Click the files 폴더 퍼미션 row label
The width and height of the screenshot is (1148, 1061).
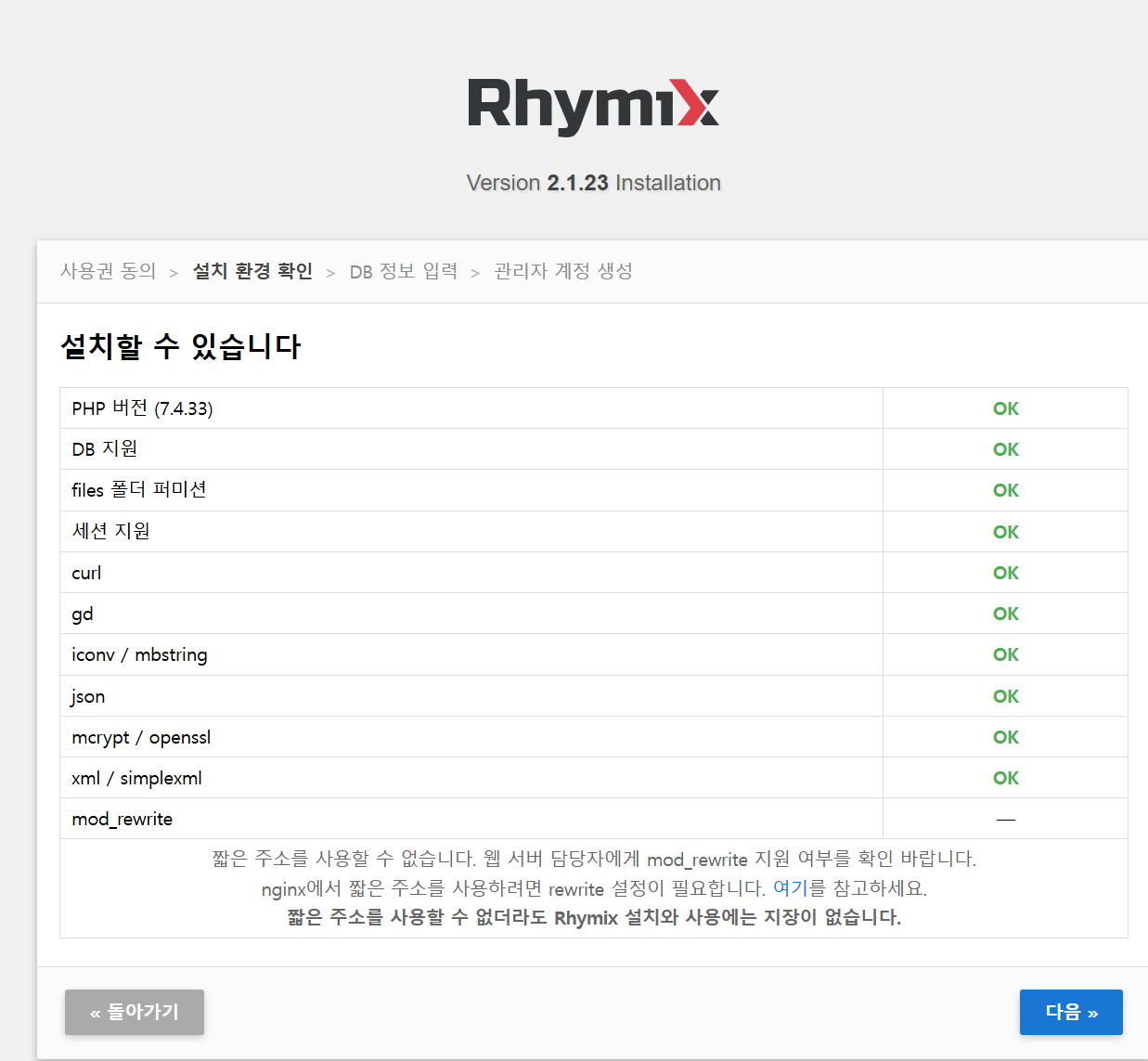139,490
